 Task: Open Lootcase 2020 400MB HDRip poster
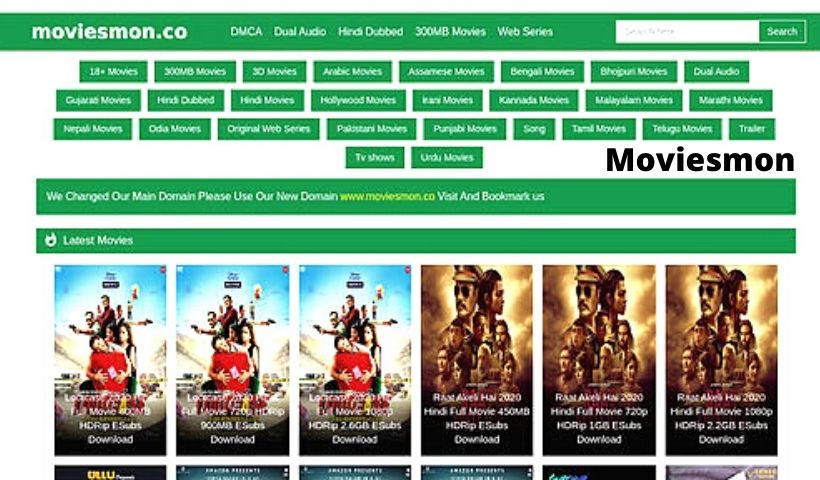110,360
